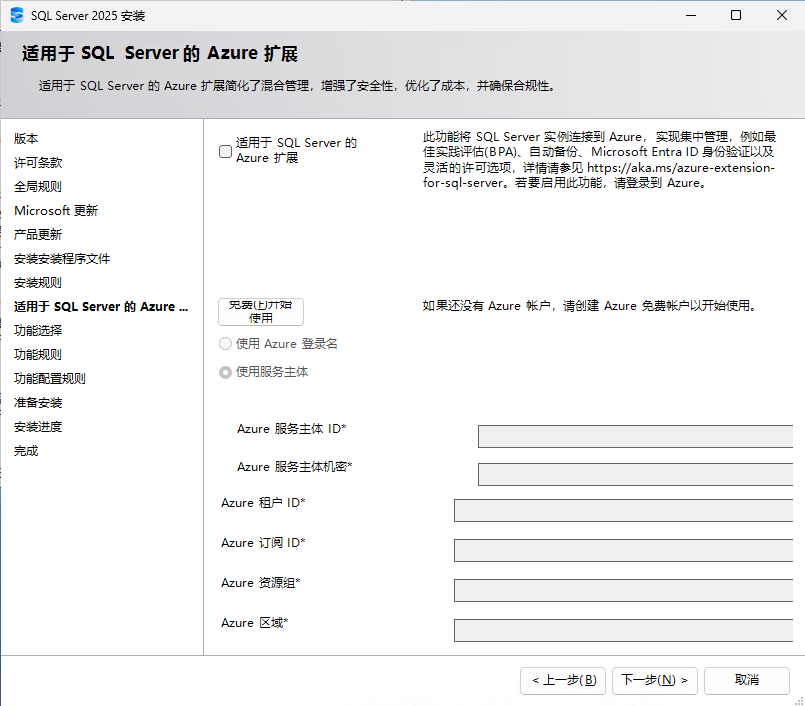805x706 pixels.
Task: Click the Azure 订阅 ID input field
Action: click(623, 550)
